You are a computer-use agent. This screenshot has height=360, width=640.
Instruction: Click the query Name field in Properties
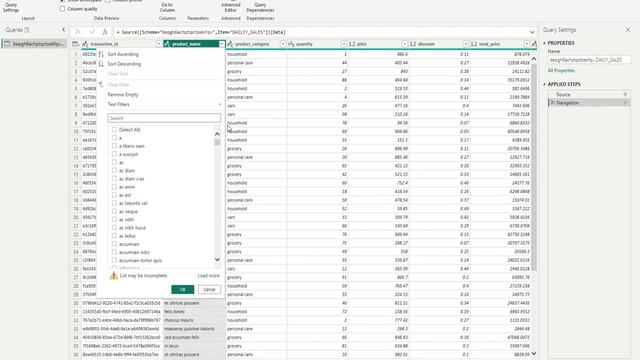click(x=589, y=60)
